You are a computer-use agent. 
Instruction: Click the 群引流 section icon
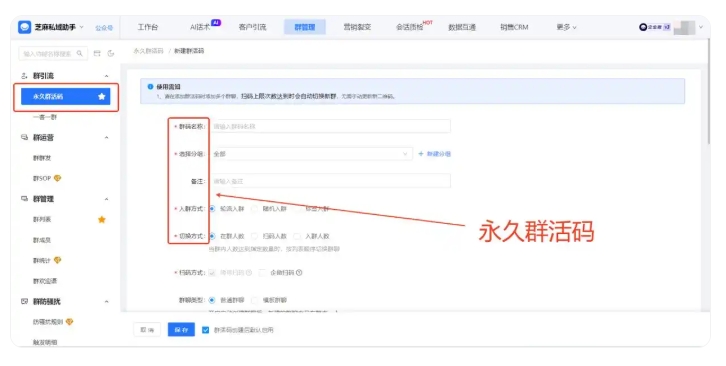[25, 76]
